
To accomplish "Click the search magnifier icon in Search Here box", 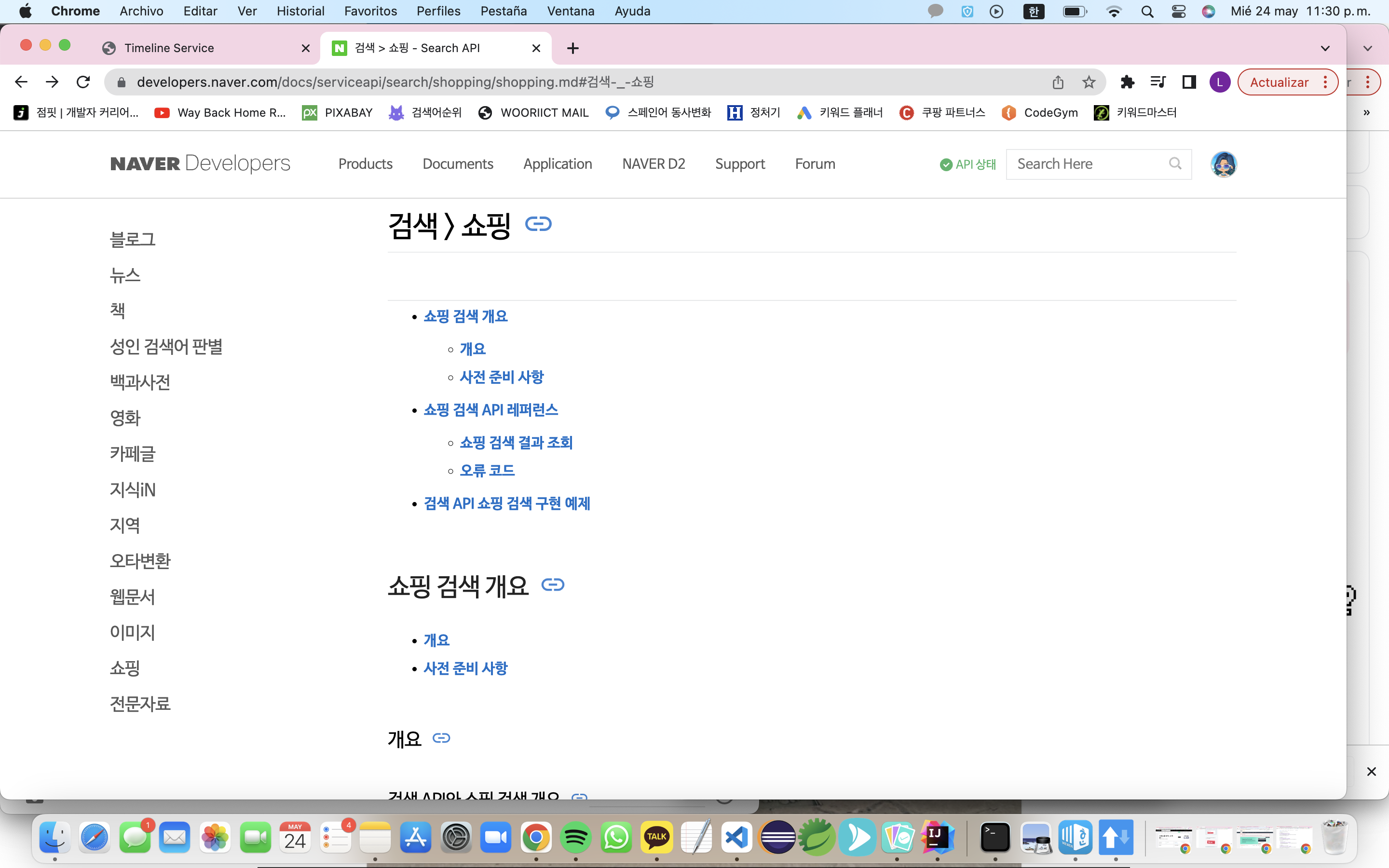I will [1175, 163].
